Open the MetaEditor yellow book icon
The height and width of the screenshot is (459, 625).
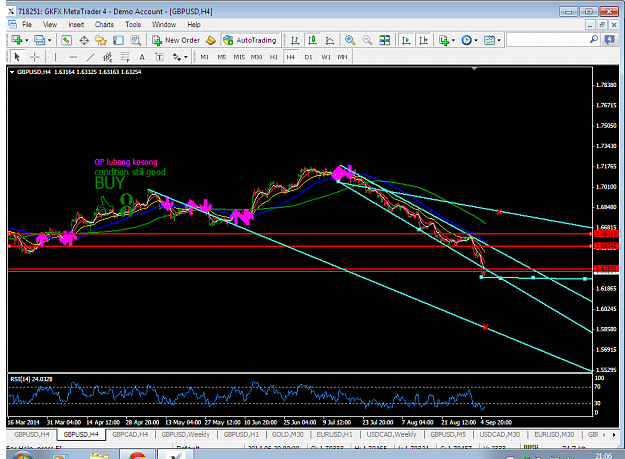click(x=211, y=40)
